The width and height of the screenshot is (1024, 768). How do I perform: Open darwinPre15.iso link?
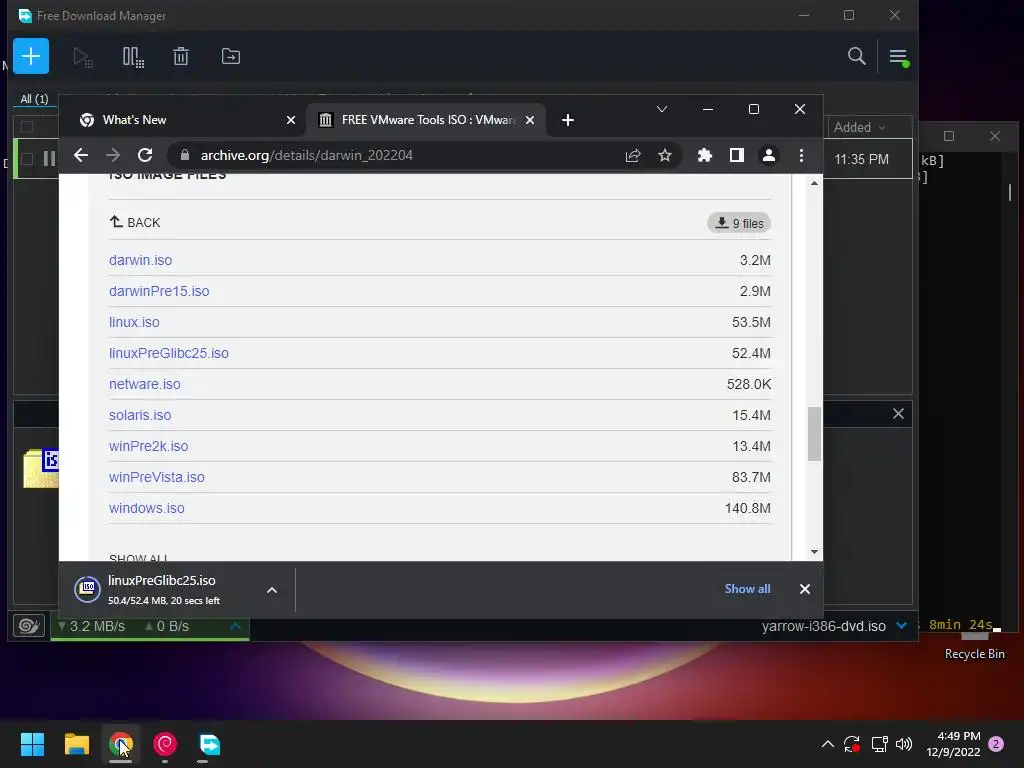coord(159,291)
